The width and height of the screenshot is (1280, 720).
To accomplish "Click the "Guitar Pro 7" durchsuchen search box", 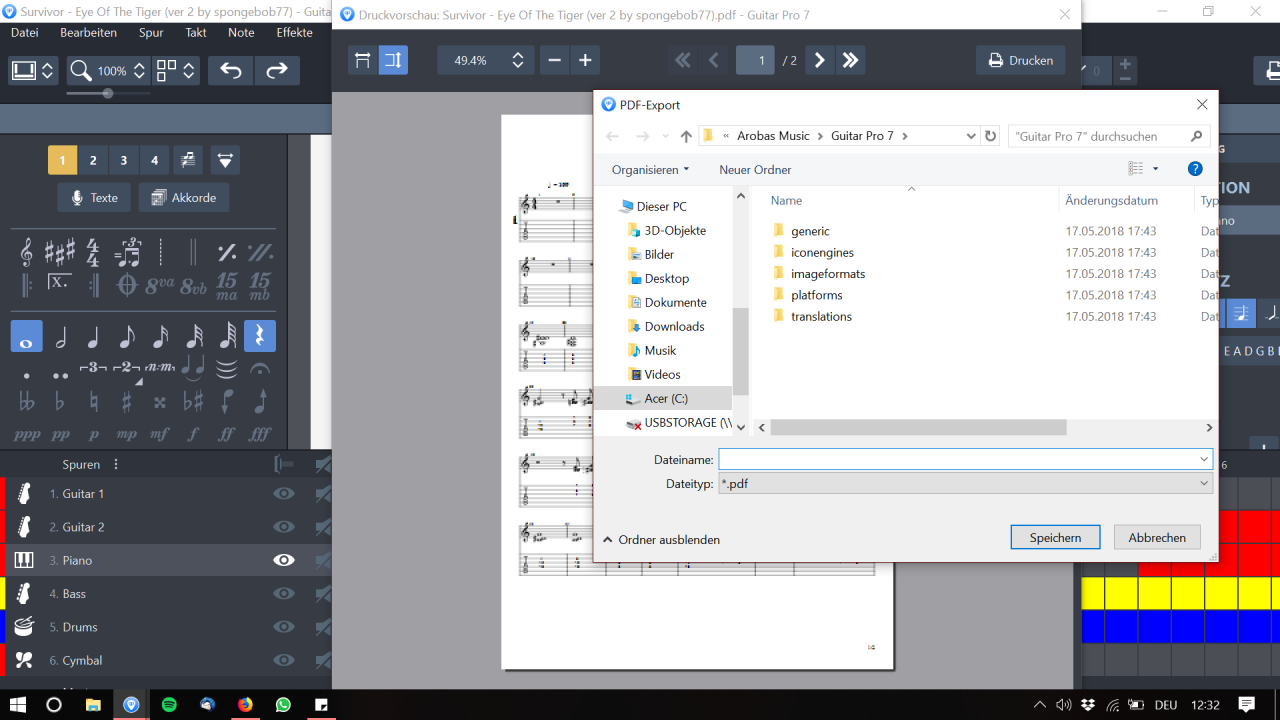I will (1109, 136).
